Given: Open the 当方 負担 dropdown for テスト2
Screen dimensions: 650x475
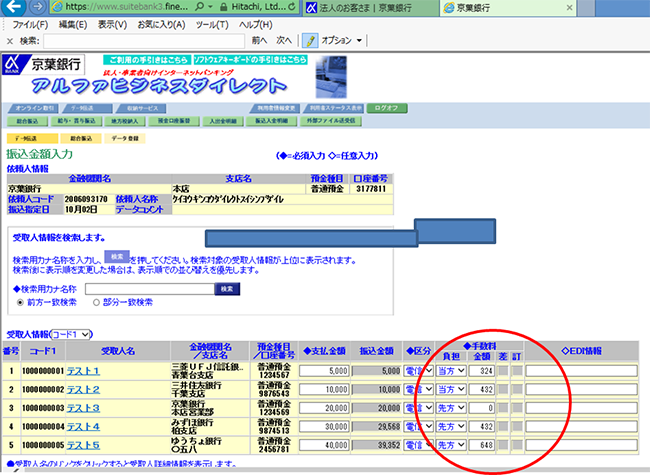Looking at the screenshot, I should point(451,390).
